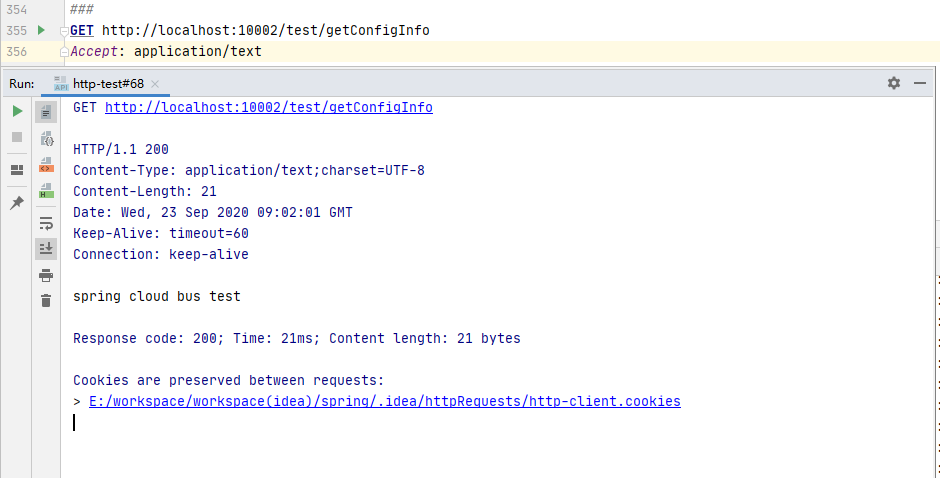Toggle scroll to end of output
940x478 pixels.
pyautogui.click(x=46, y=248)
